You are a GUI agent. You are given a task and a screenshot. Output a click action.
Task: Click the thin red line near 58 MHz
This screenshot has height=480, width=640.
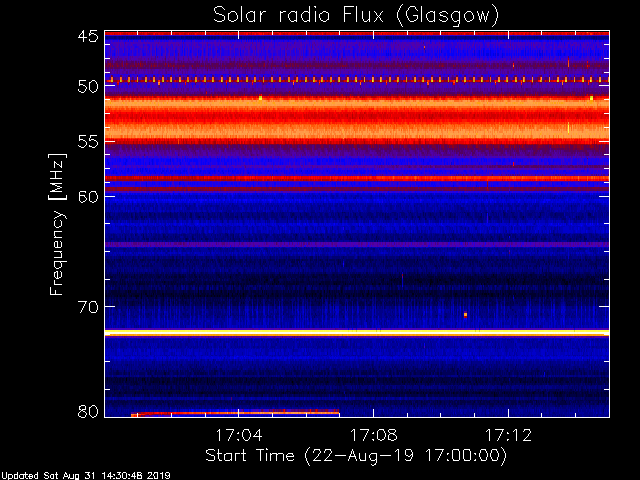[357, 178]
